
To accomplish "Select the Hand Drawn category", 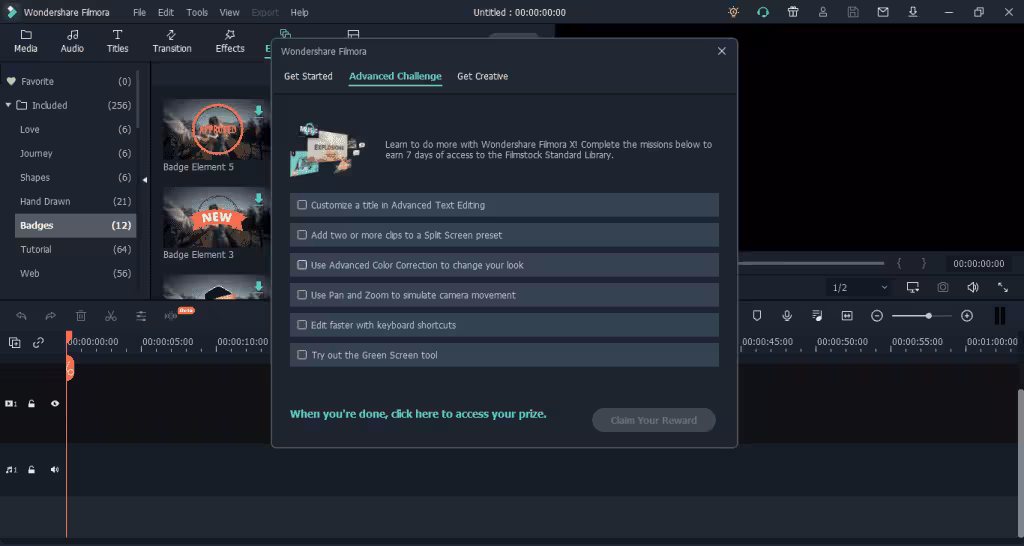I will 75,201.
